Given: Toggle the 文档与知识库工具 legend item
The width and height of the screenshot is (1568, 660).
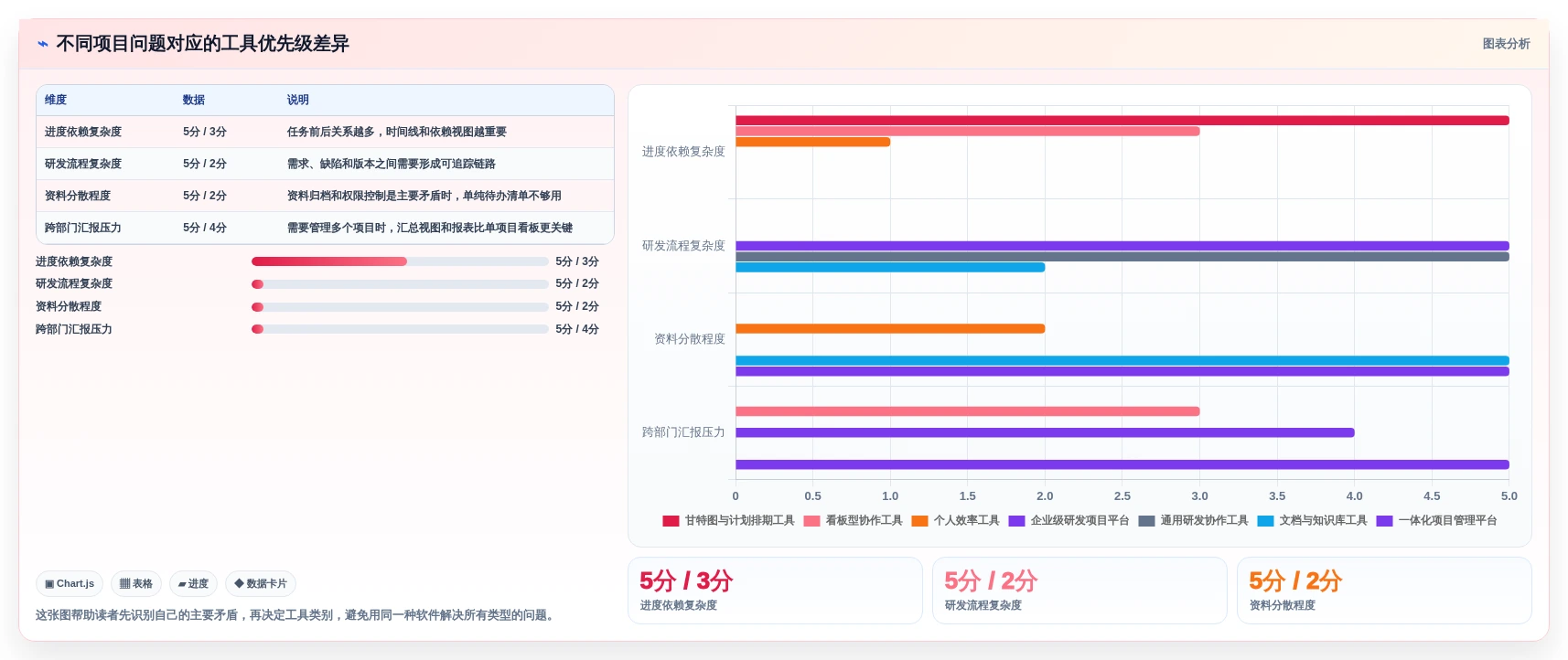Looking at the screenshot, I should coord(1312,521).
